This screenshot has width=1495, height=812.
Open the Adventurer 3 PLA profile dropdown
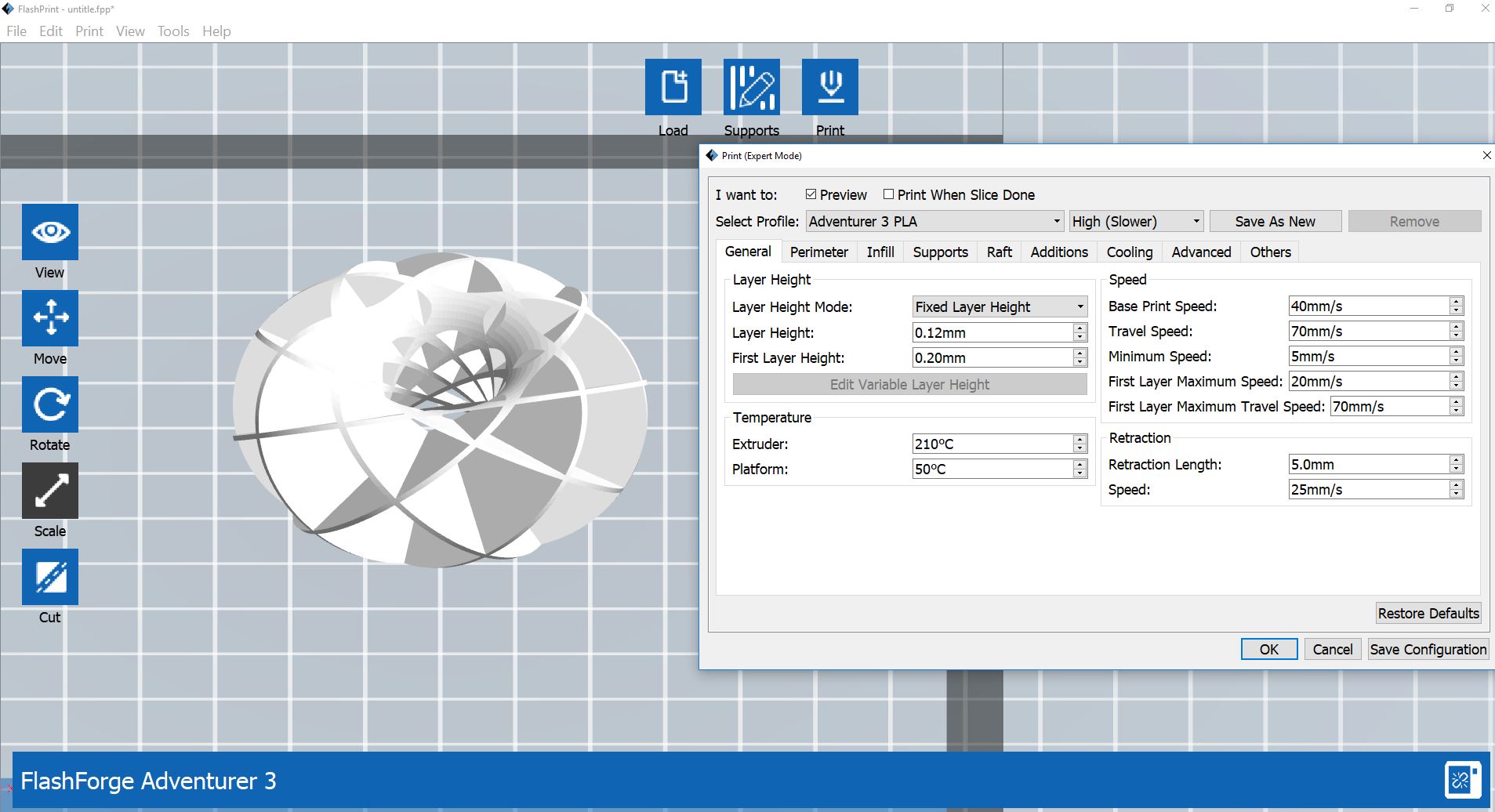pos(934,221)
